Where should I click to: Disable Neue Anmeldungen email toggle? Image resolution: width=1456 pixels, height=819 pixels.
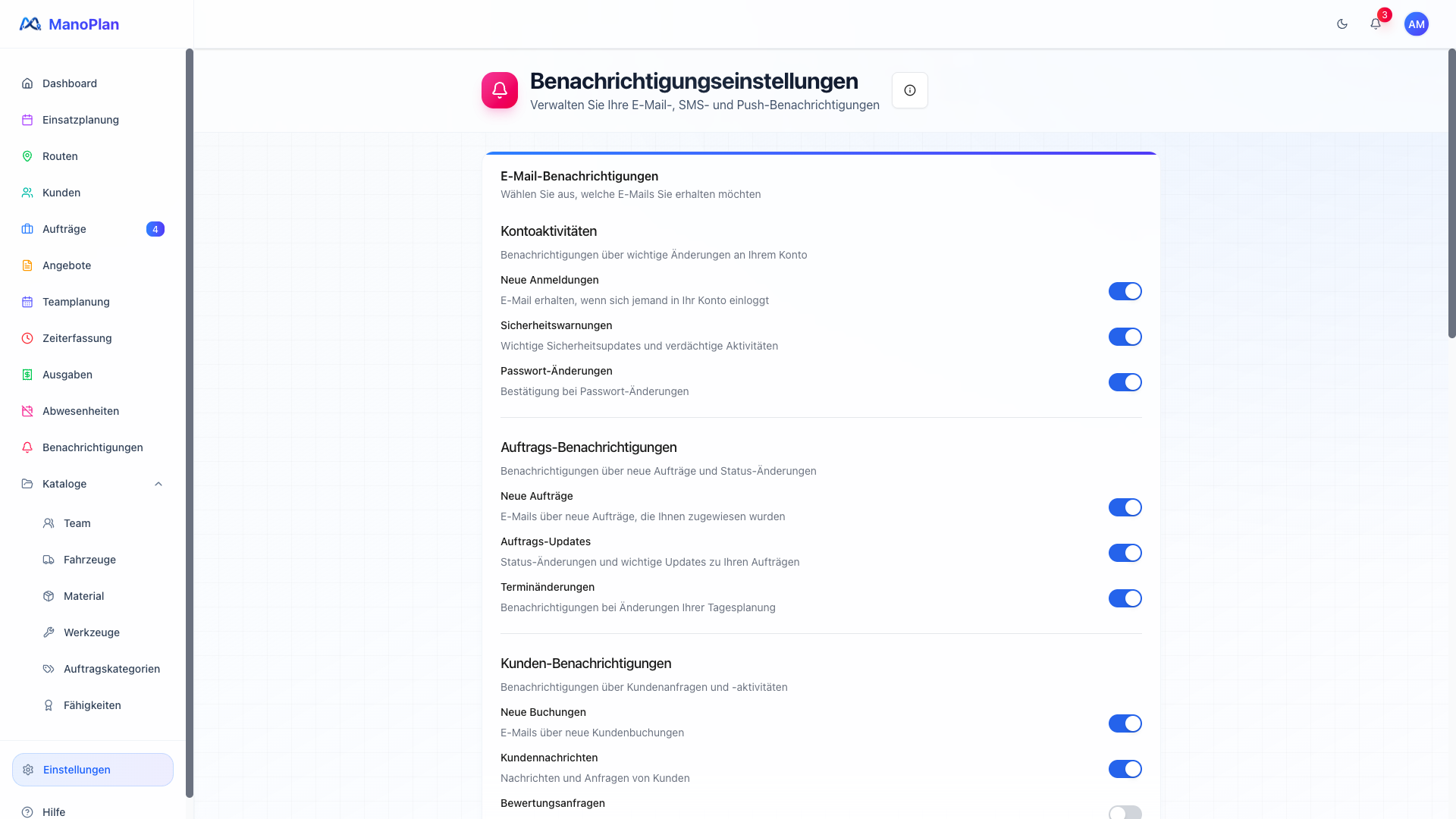[1125, 291]
